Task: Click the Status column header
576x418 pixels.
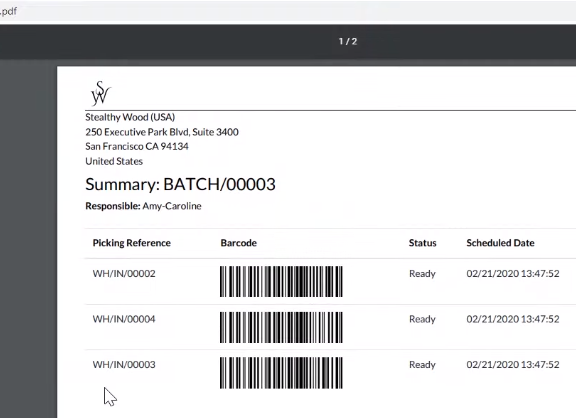Action: click(422, 243)
